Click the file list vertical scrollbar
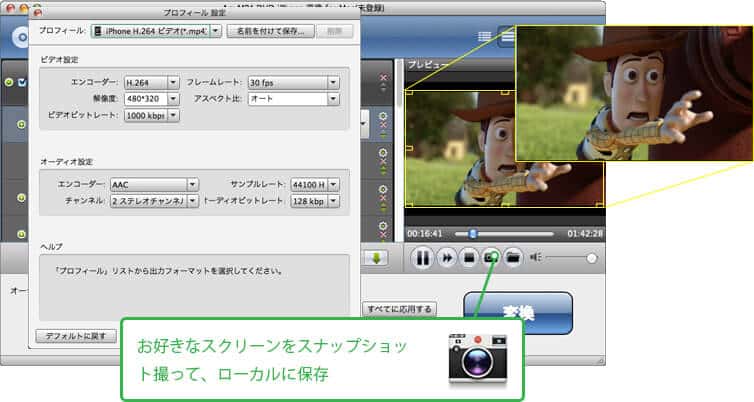This screenshot has width=754, height=402. [399, 84]
